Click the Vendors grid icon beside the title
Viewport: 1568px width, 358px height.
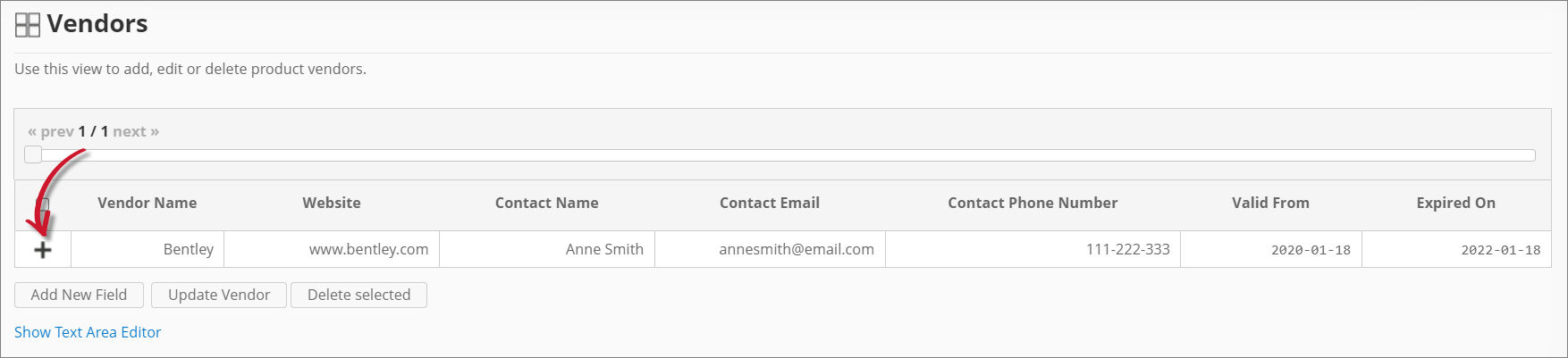pos(28,25)
